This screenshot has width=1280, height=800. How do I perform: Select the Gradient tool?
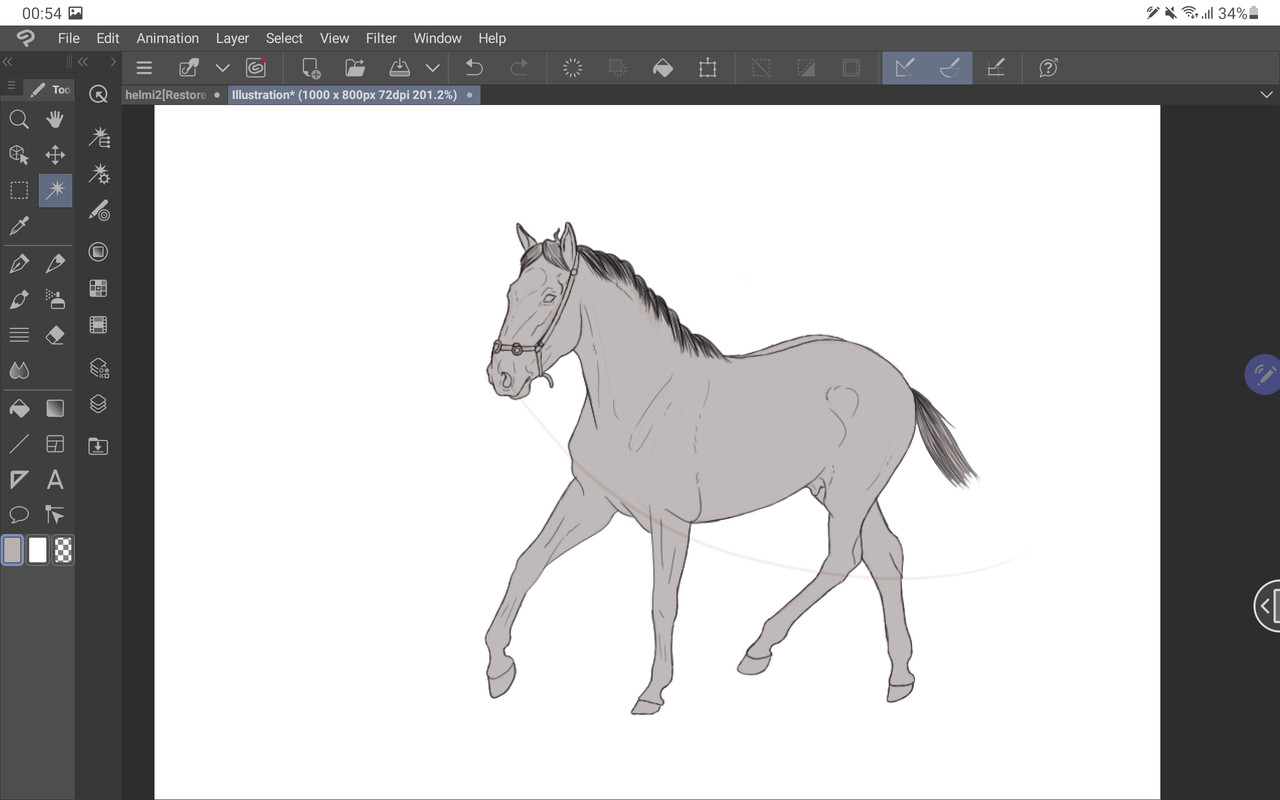55,408
